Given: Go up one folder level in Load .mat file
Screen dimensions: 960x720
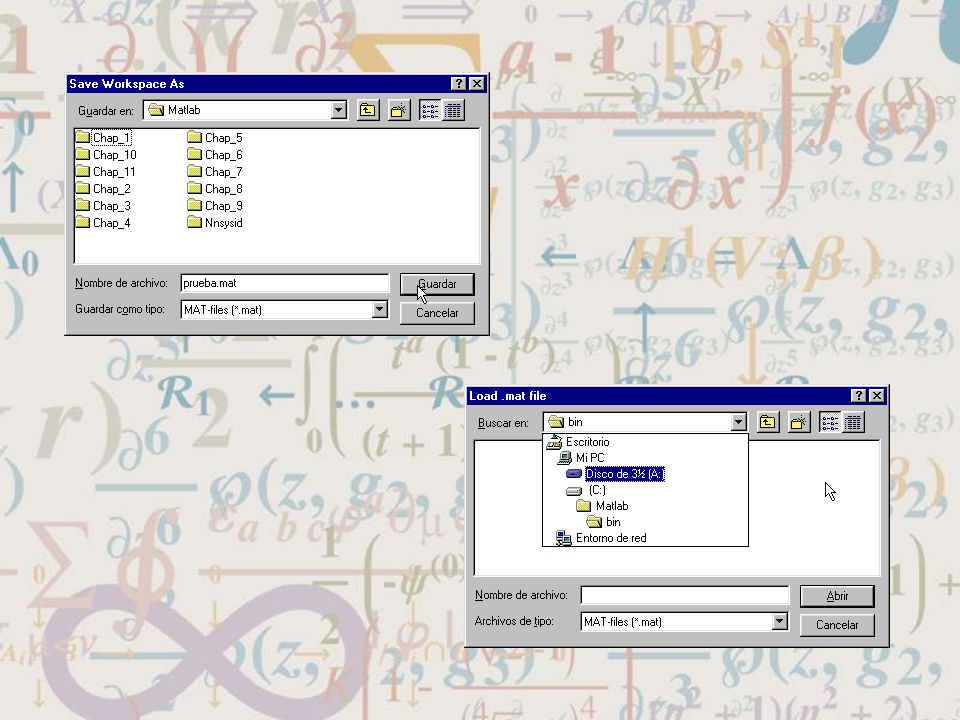Looking at the screenshot, I should (x=768, y=422).
